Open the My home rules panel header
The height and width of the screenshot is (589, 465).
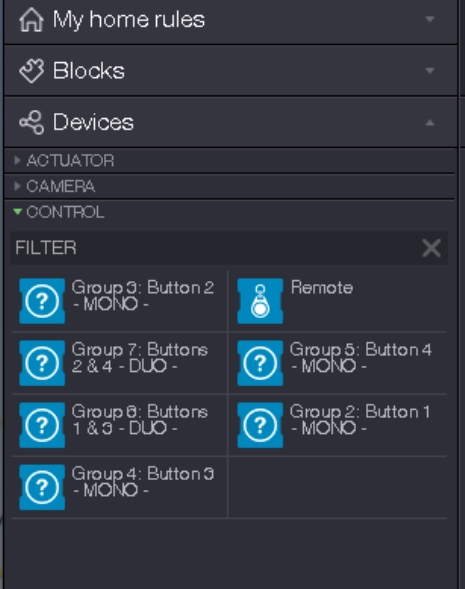[231, 21]
